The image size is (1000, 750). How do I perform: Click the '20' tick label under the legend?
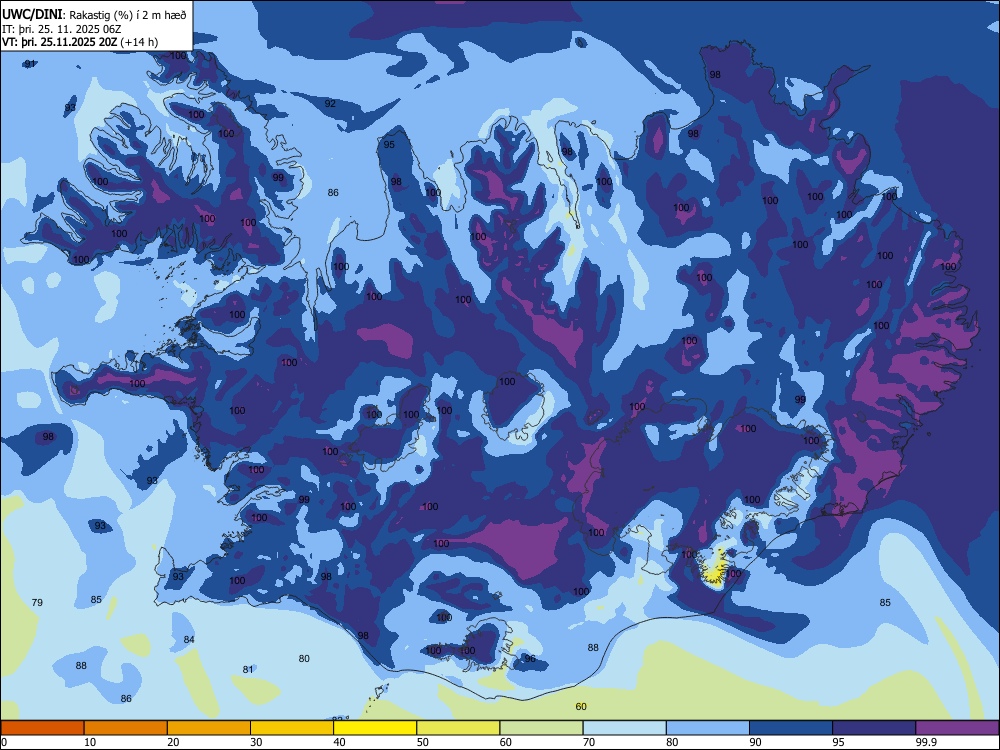[173, 742]
